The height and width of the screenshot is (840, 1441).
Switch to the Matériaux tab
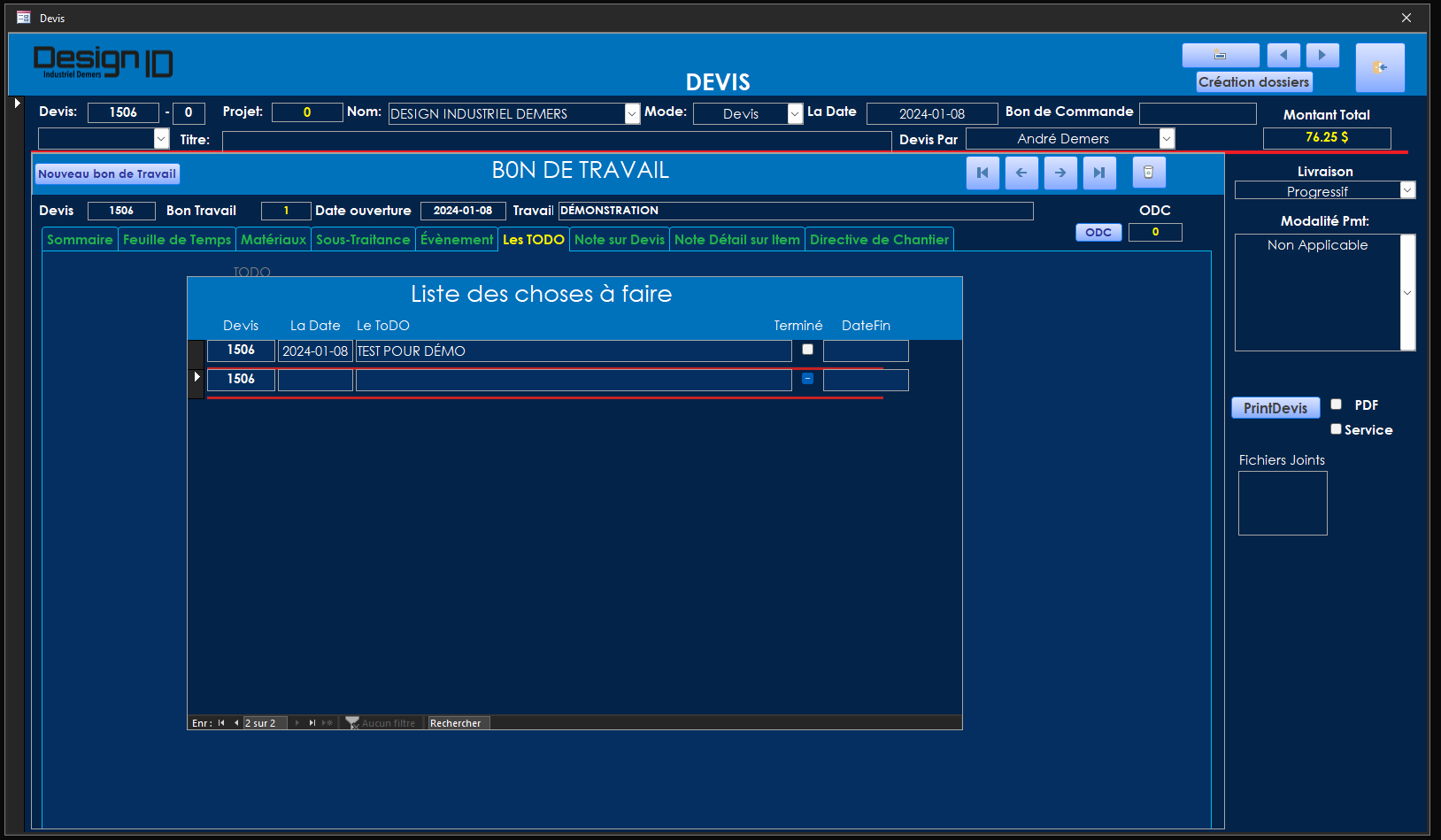(274, 240)
